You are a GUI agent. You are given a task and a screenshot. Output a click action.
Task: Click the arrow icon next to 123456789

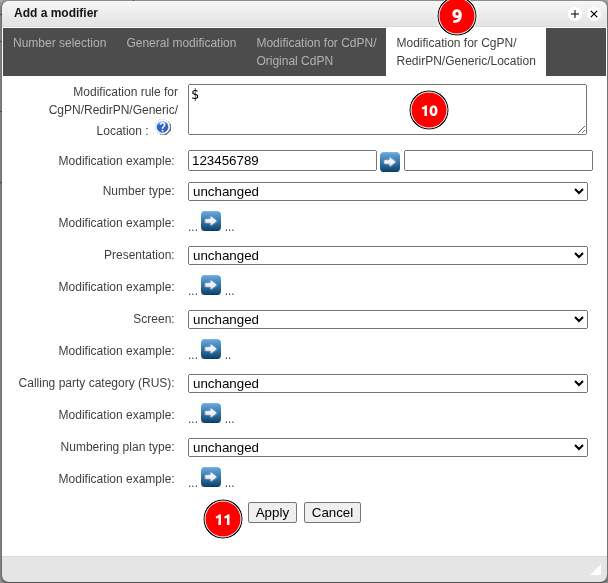(390, 161)
